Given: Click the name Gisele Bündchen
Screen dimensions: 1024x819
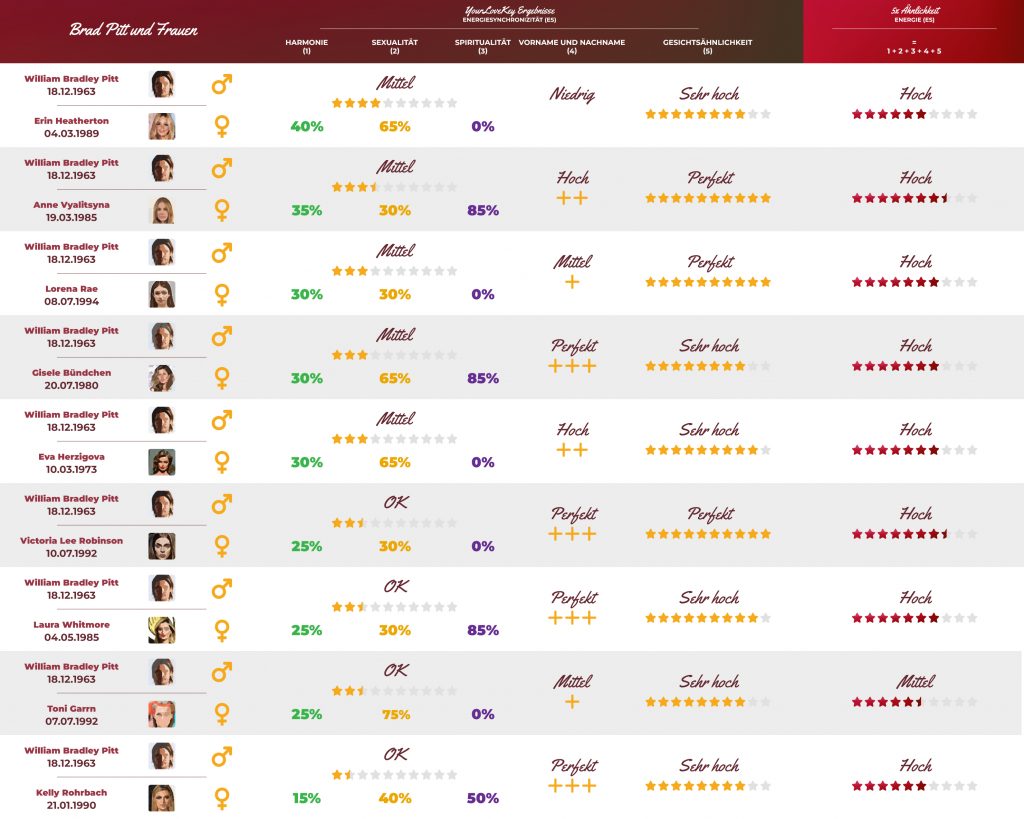Looking at the screenshot, I should 72,373.
